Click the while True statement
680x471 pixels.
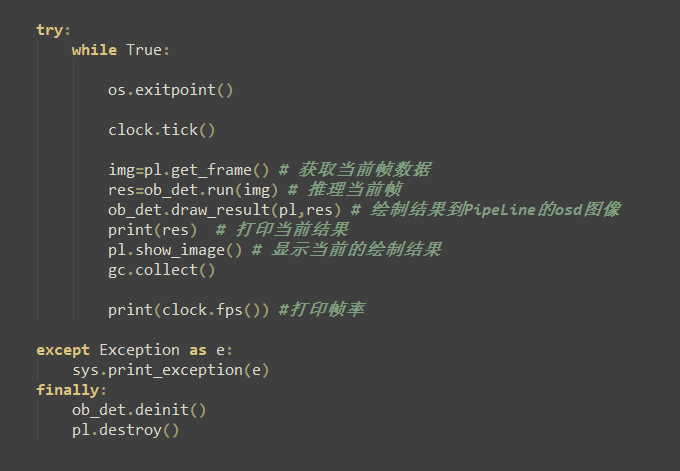tap(121, 50)
